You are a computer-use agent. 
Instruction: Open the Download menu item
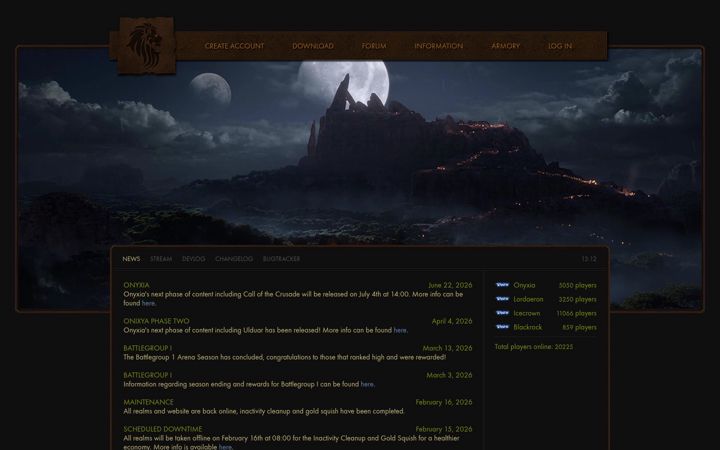[313, 46]
